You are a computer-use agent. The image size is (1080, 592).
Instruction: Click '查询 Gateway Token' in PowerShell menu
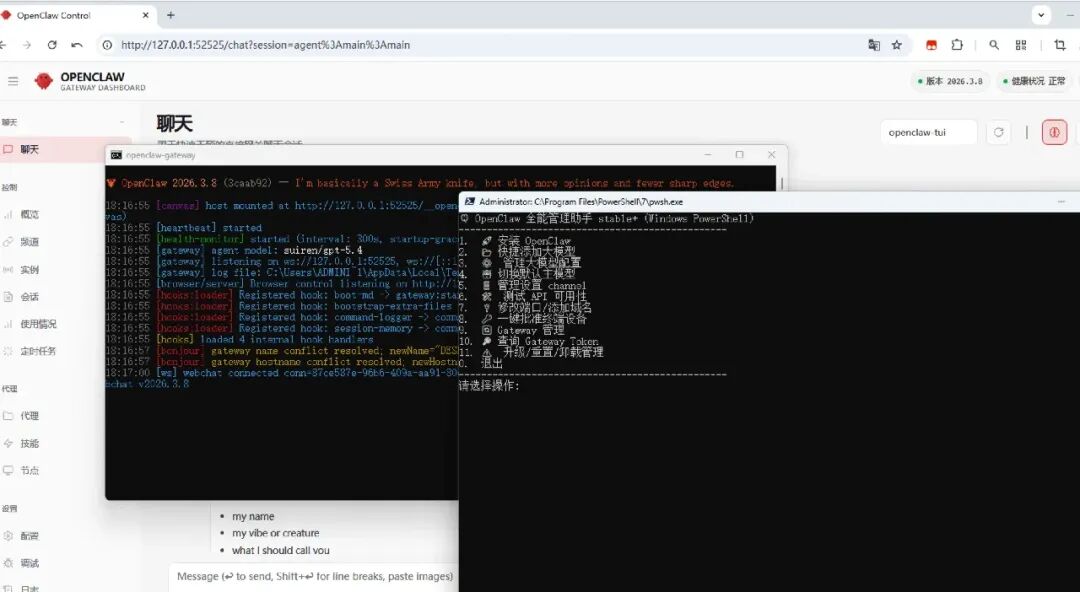click(x=548, y=341)
